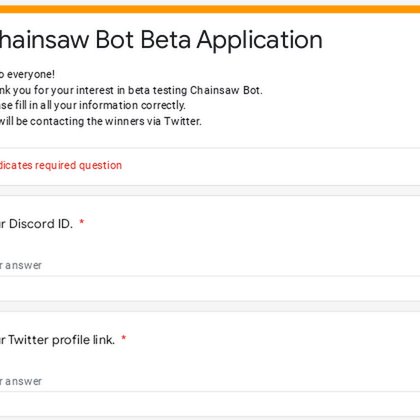Click the 'Discord ID.' question label
Viewport: 420px width, 420px height.
[36, 224]
